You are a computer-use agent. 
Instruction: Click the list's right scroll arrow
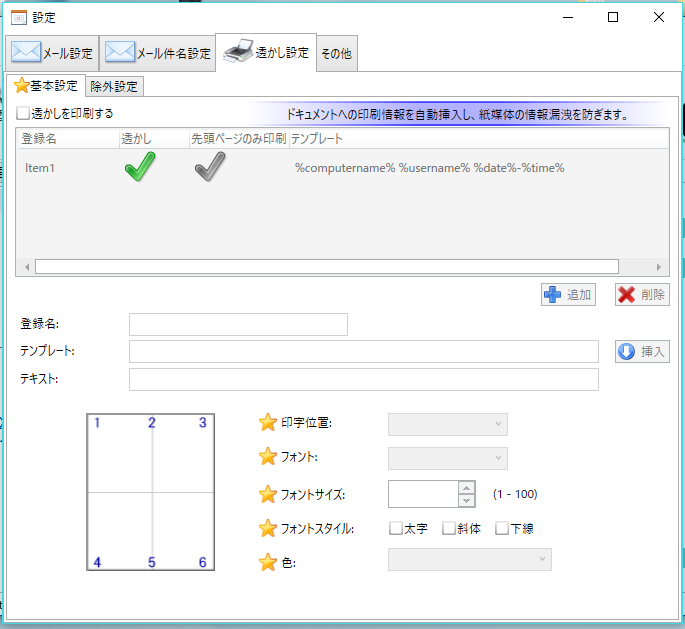pos(659,267)
